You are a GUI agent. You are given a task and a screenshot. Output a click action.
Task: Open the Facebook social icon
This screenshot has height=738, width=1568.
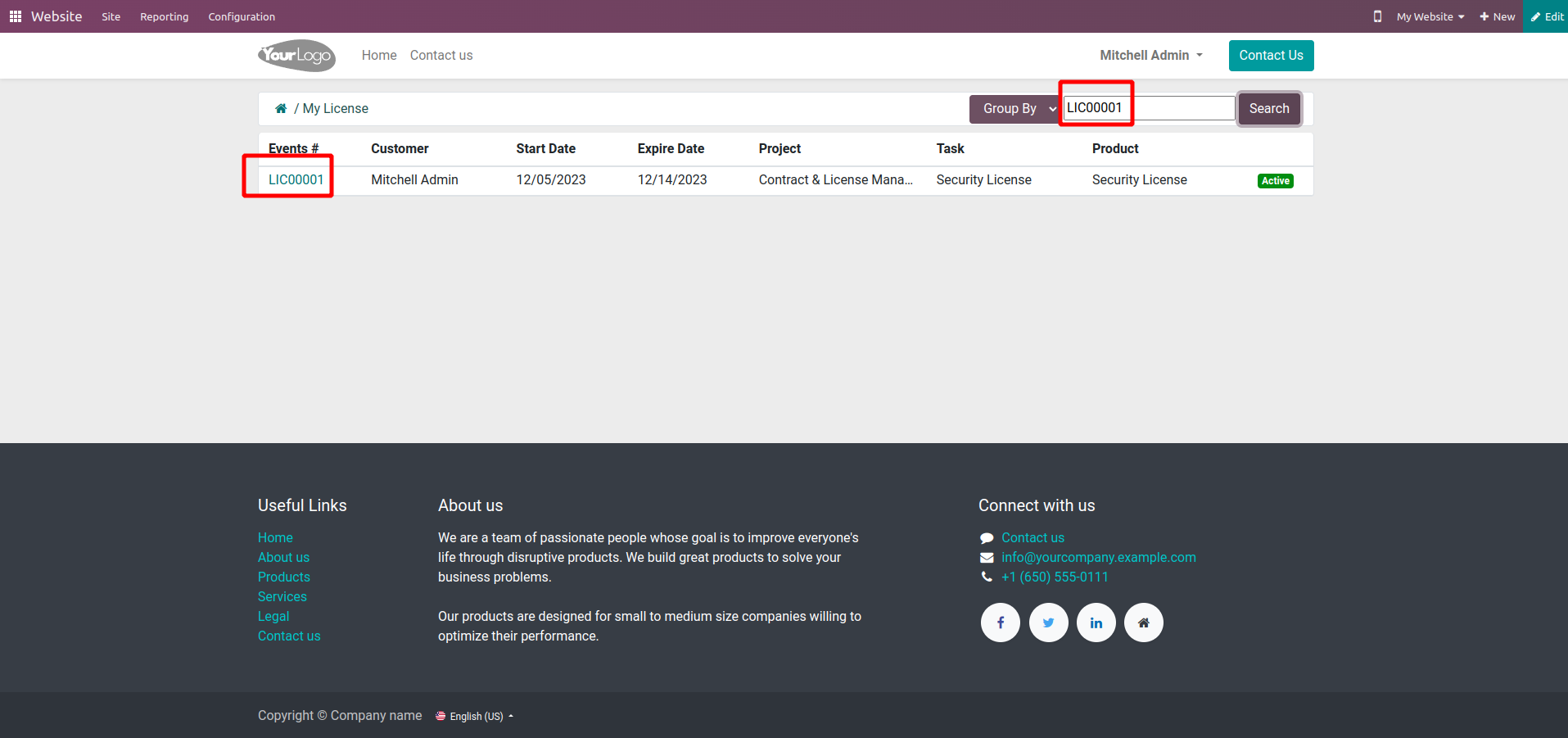pos(1001,623)
